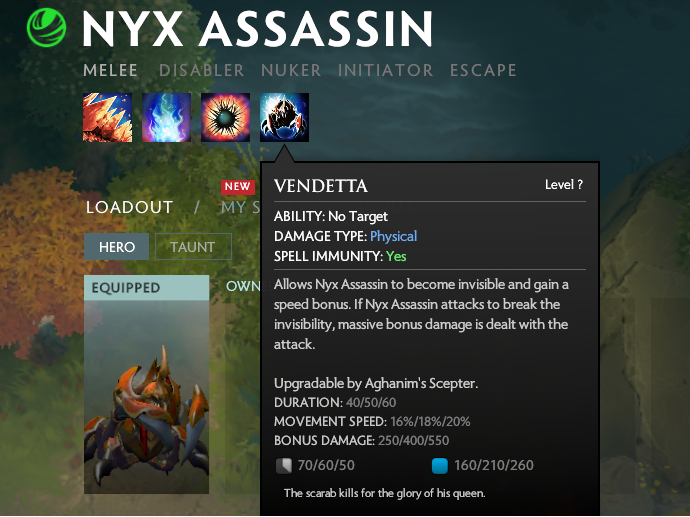Click the MELEE role tag

pos(110,70)
